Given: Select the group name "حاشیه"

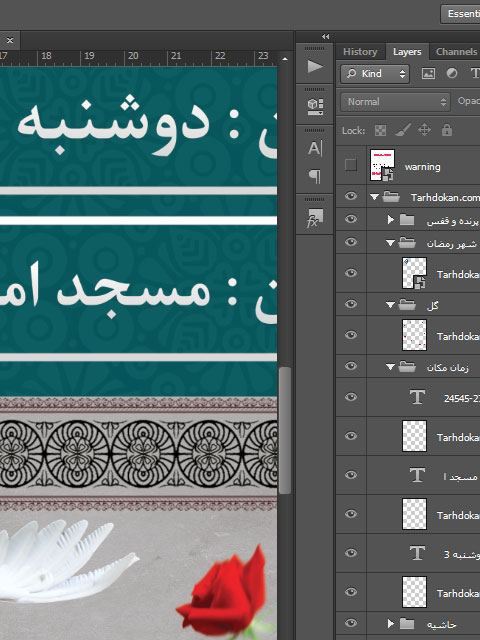Looking at the screenshot, I should point(441,624).
